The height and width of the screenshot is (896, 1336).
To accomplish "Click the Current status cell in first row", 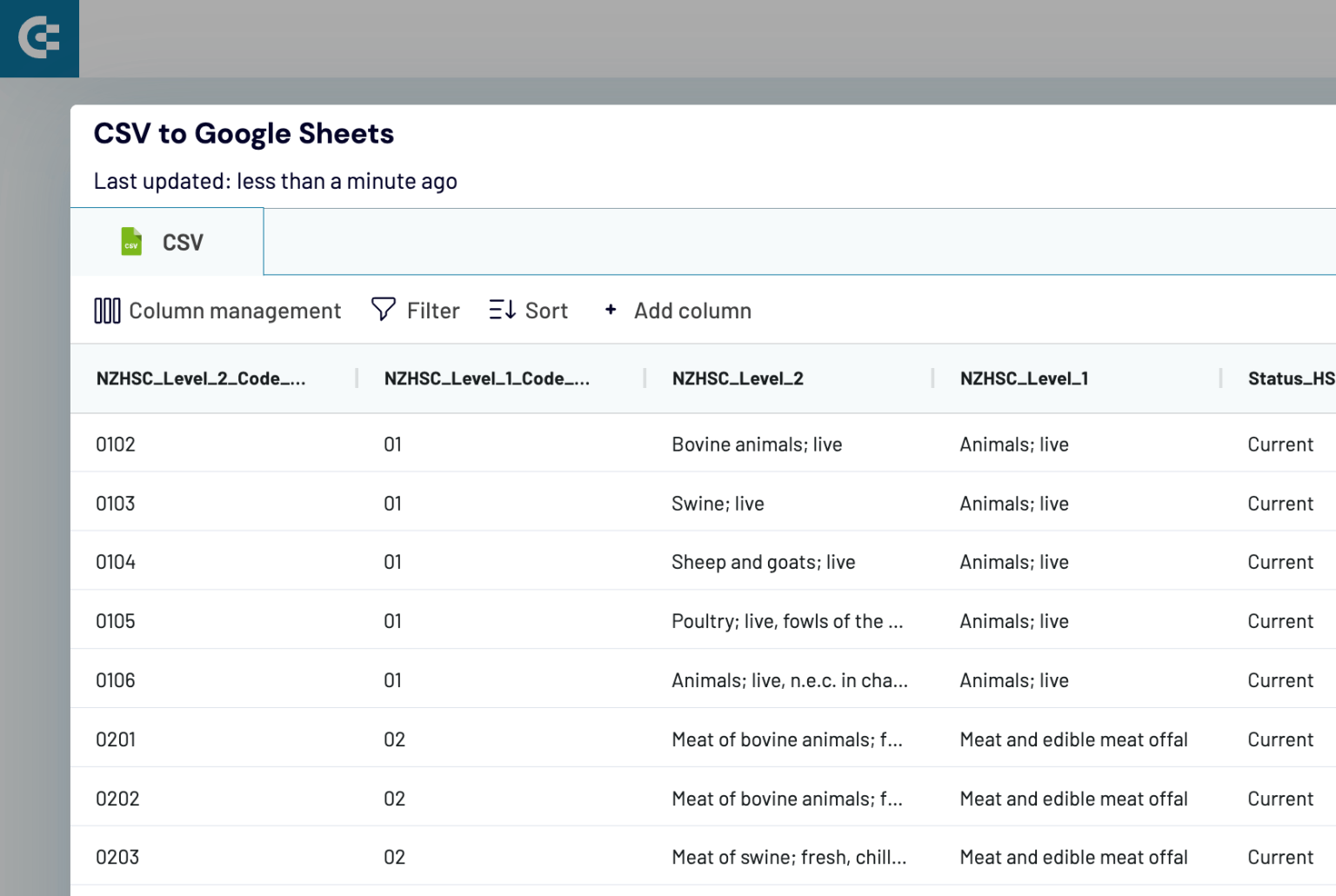I will pyautogui.click(x=1279, y=444).
